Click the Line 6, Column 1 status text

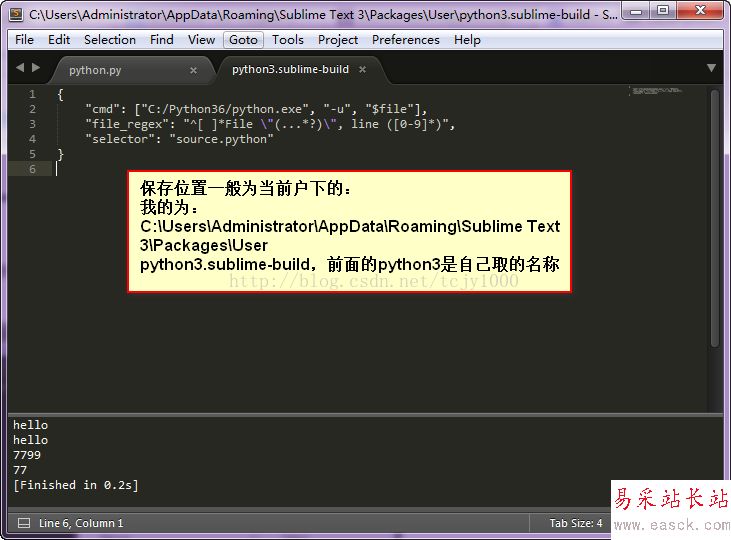point(81,523)
